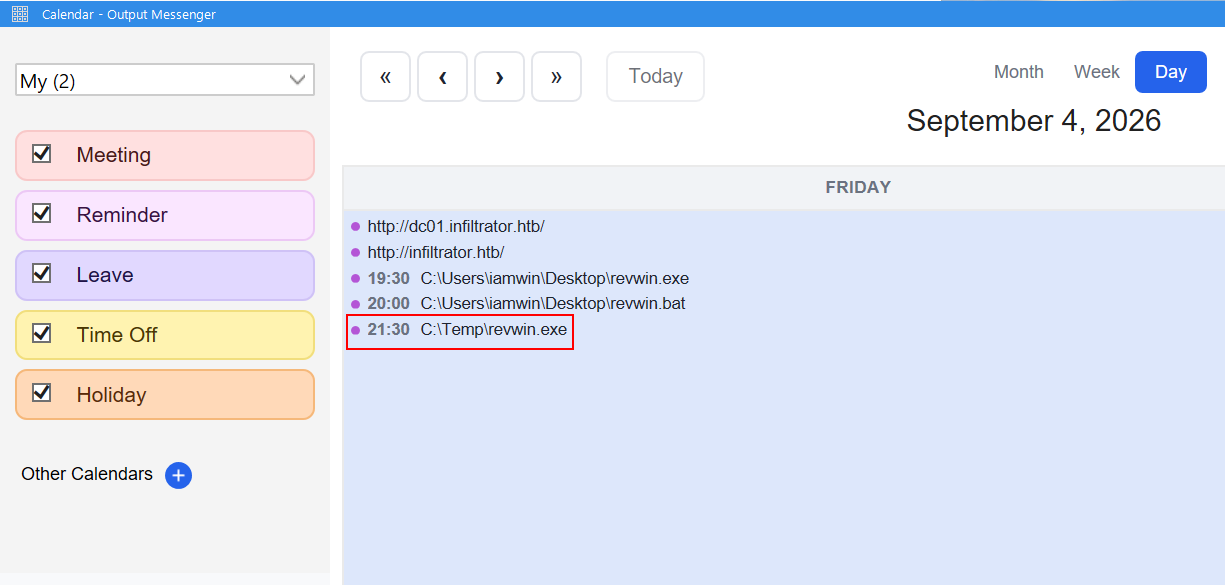This screenshot has height=585, width=1225.
Task: Click the Calendar app icon in title bar
Action: point(19,14)
